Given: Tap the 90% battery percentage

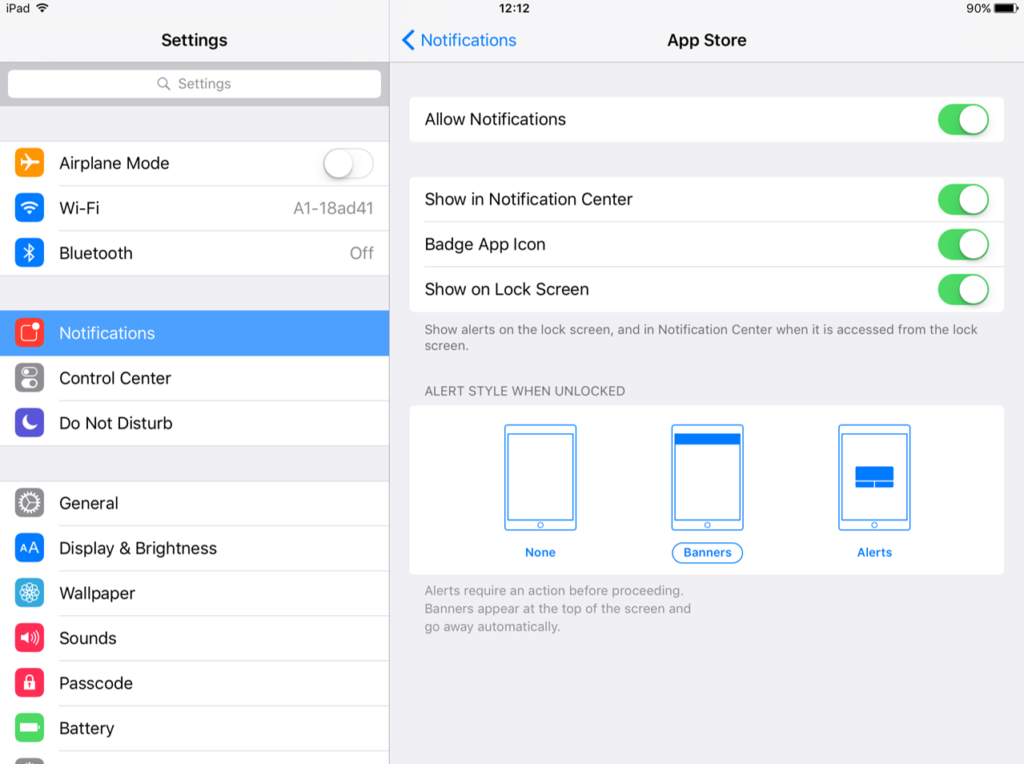Looking at the screenshot, I should click(x=978, y=8).
